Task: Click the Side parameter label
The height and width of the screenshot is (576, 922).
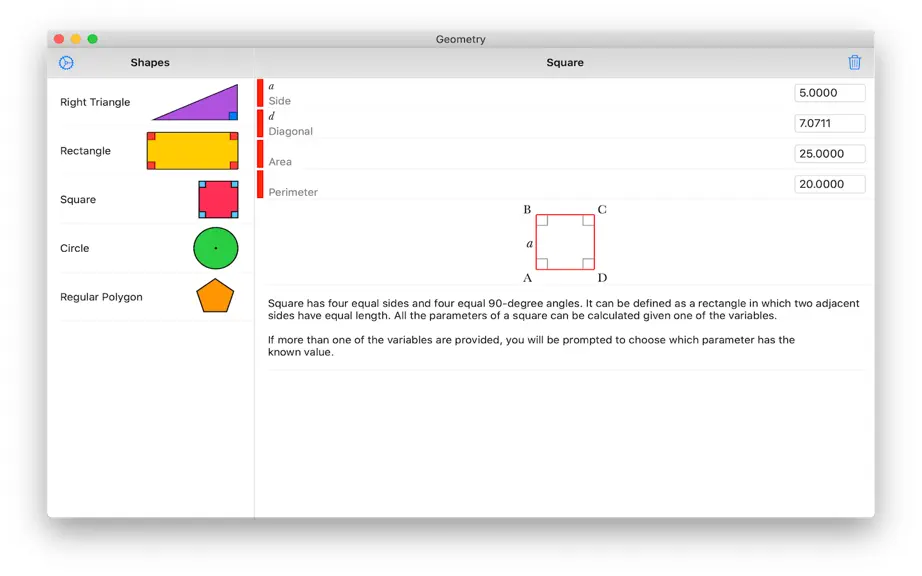Action: tap(279, 101)
